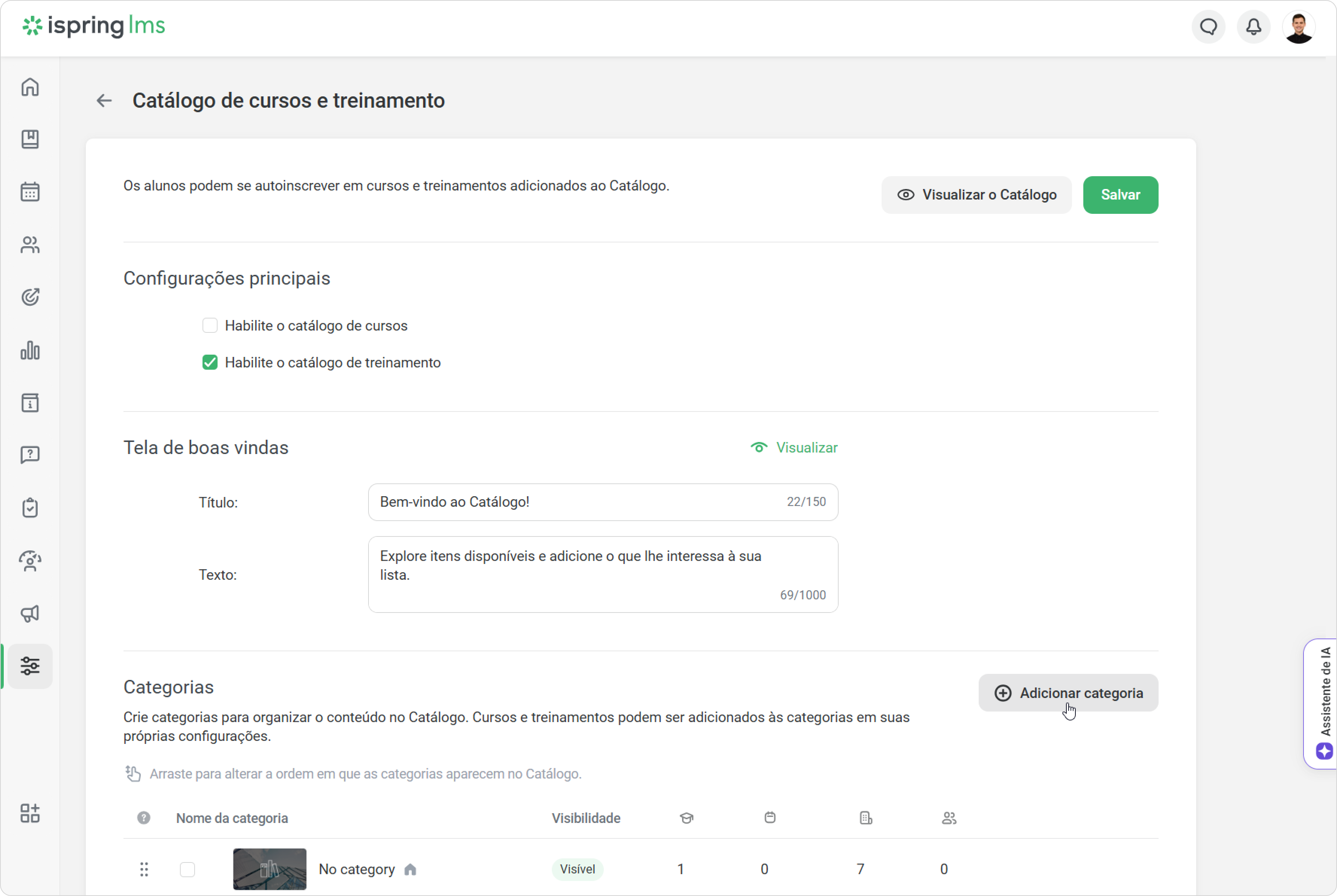Select the No category row checkbox
Viewport: 1337px width, 896px height.
187,869
